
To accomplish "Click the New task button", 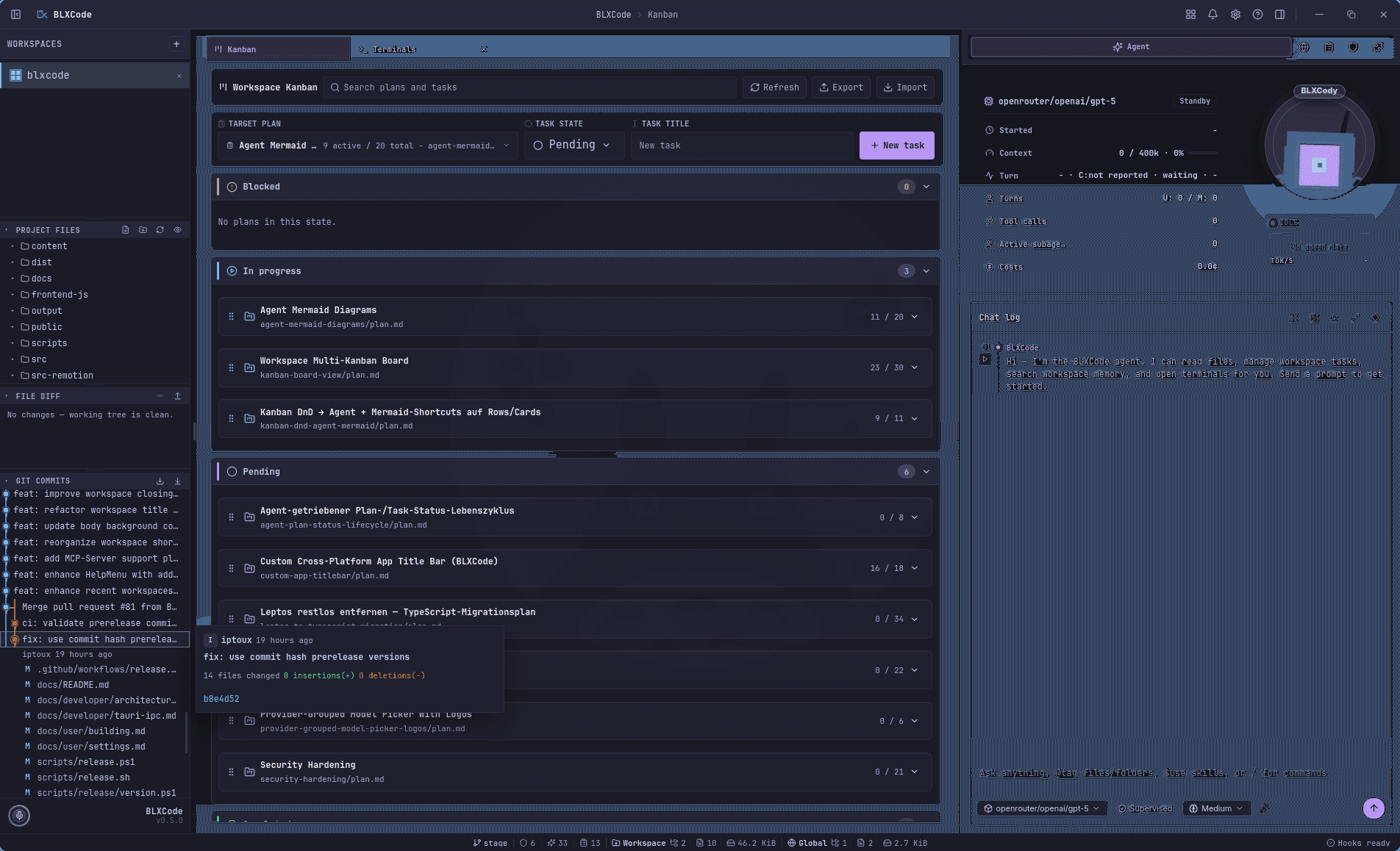I will coord(897,146).
